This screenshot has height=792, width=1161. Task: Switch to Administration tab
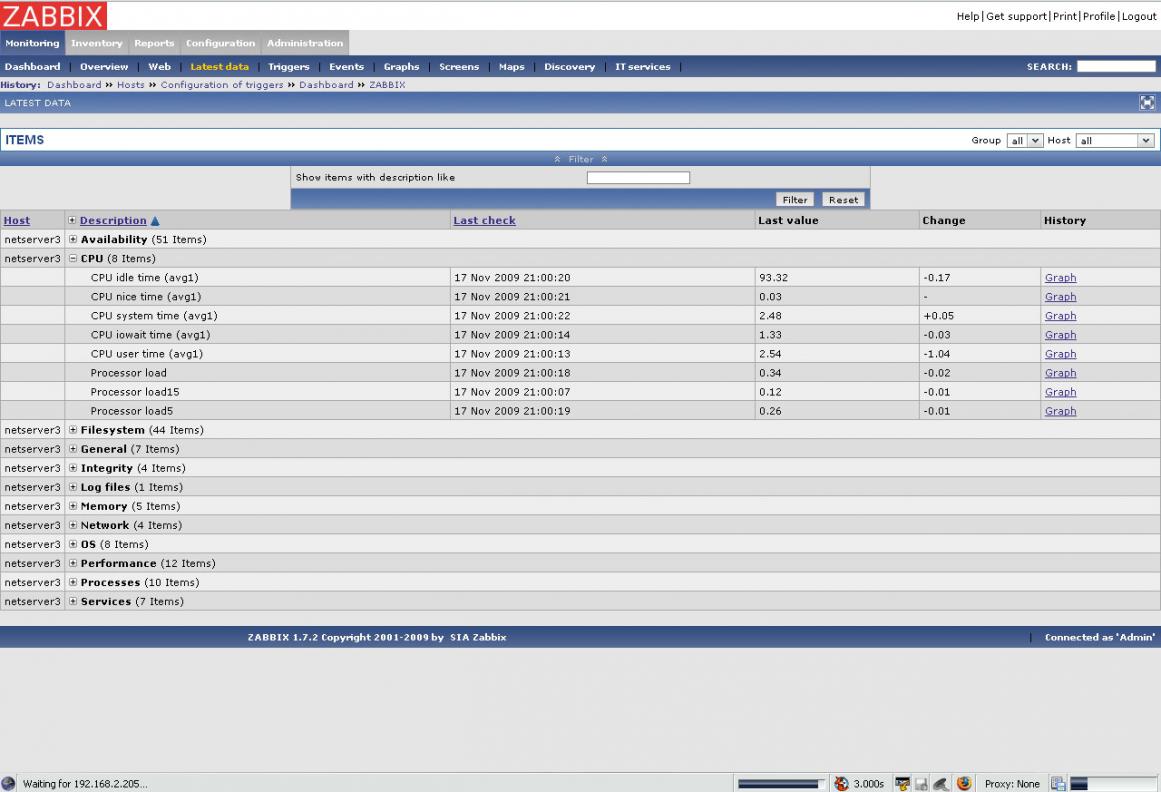point(305,43)
